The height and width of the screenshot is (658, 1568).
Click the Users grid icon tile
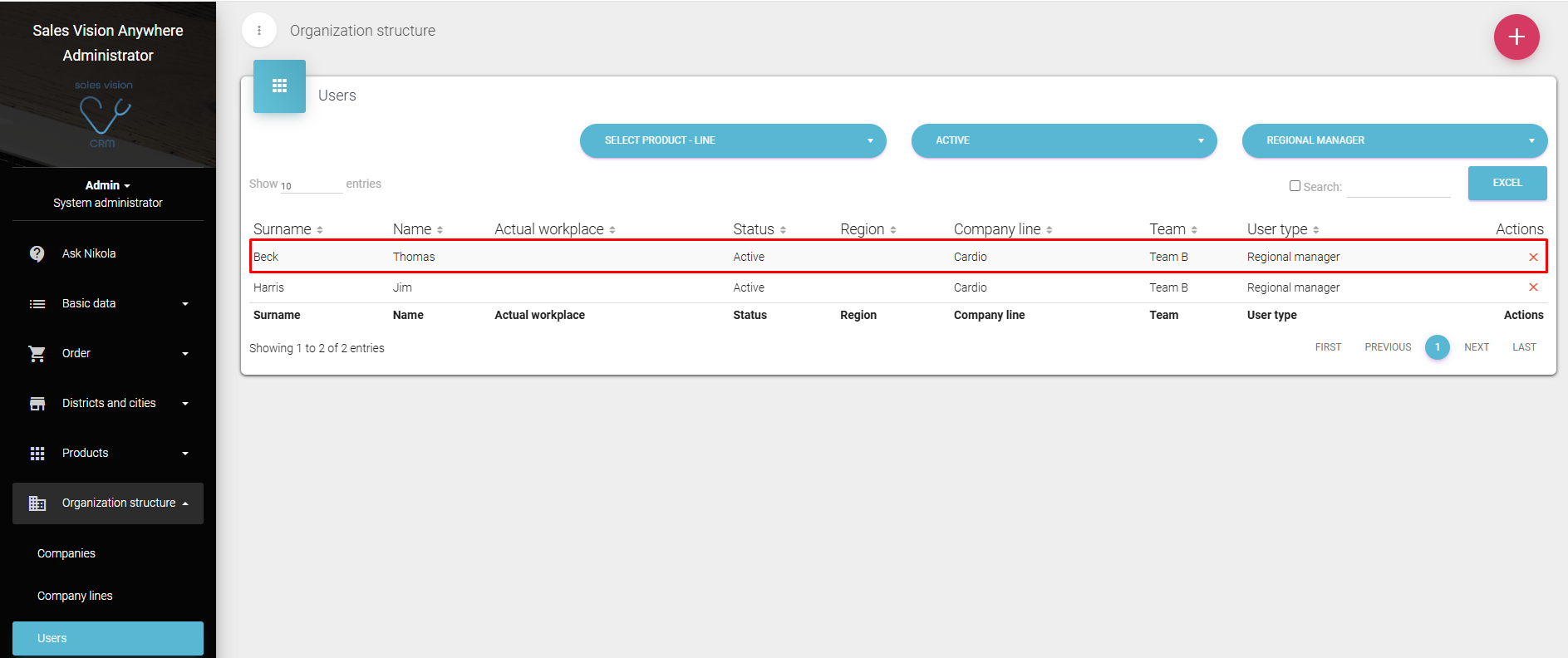[279, 86]
